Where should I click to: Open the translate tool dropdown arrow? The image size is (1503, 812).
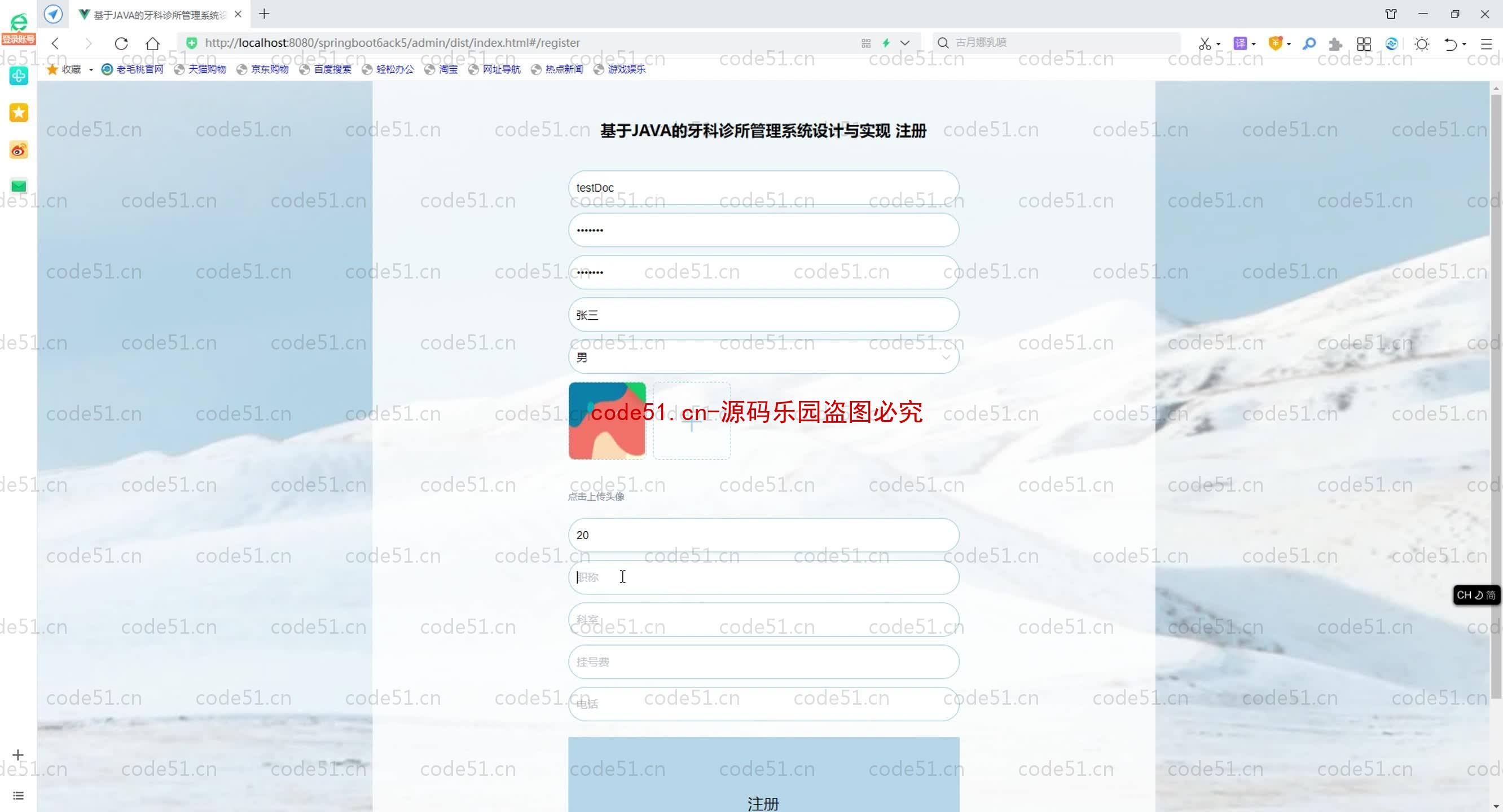[x=1253, y=45]
